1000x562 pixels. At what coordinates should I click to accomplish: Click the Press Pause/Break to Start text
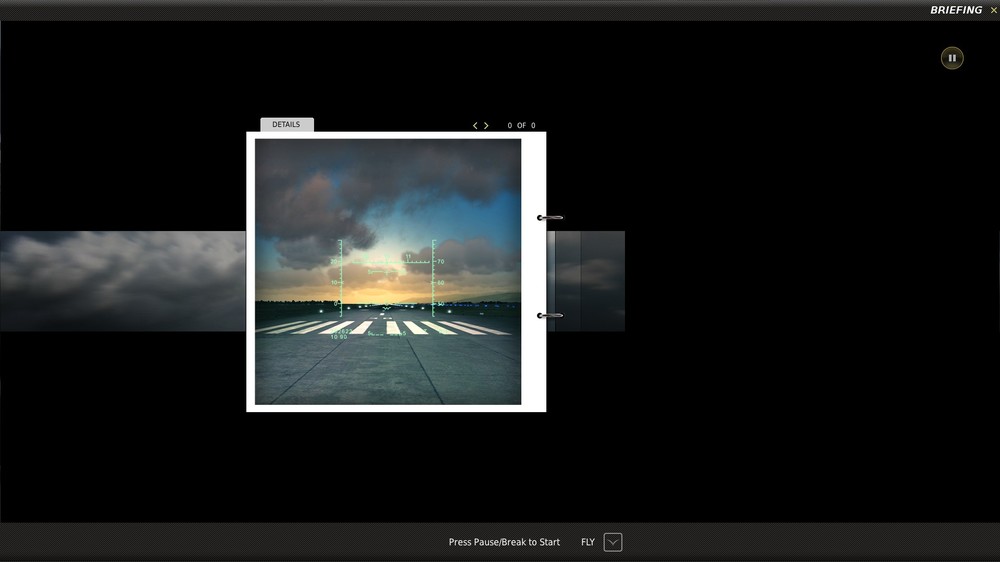tap(504, 542)
